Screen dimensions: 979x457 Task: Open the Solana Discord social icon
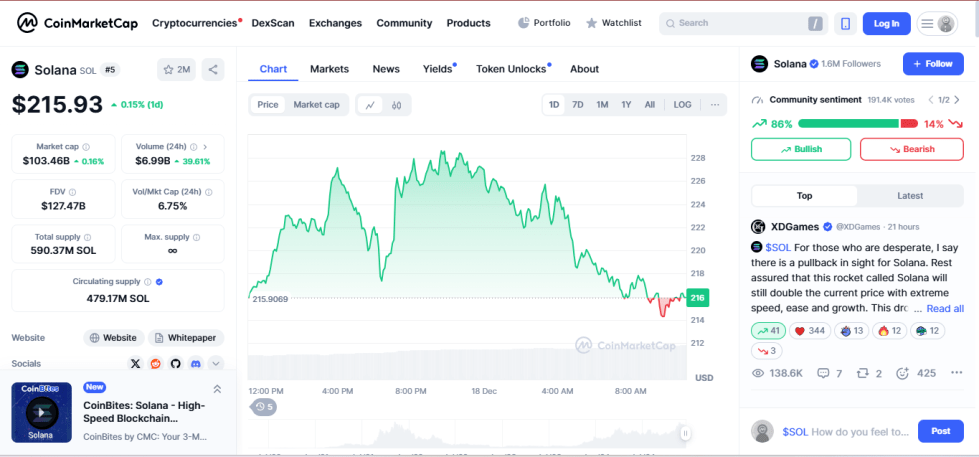click(195, 364)
